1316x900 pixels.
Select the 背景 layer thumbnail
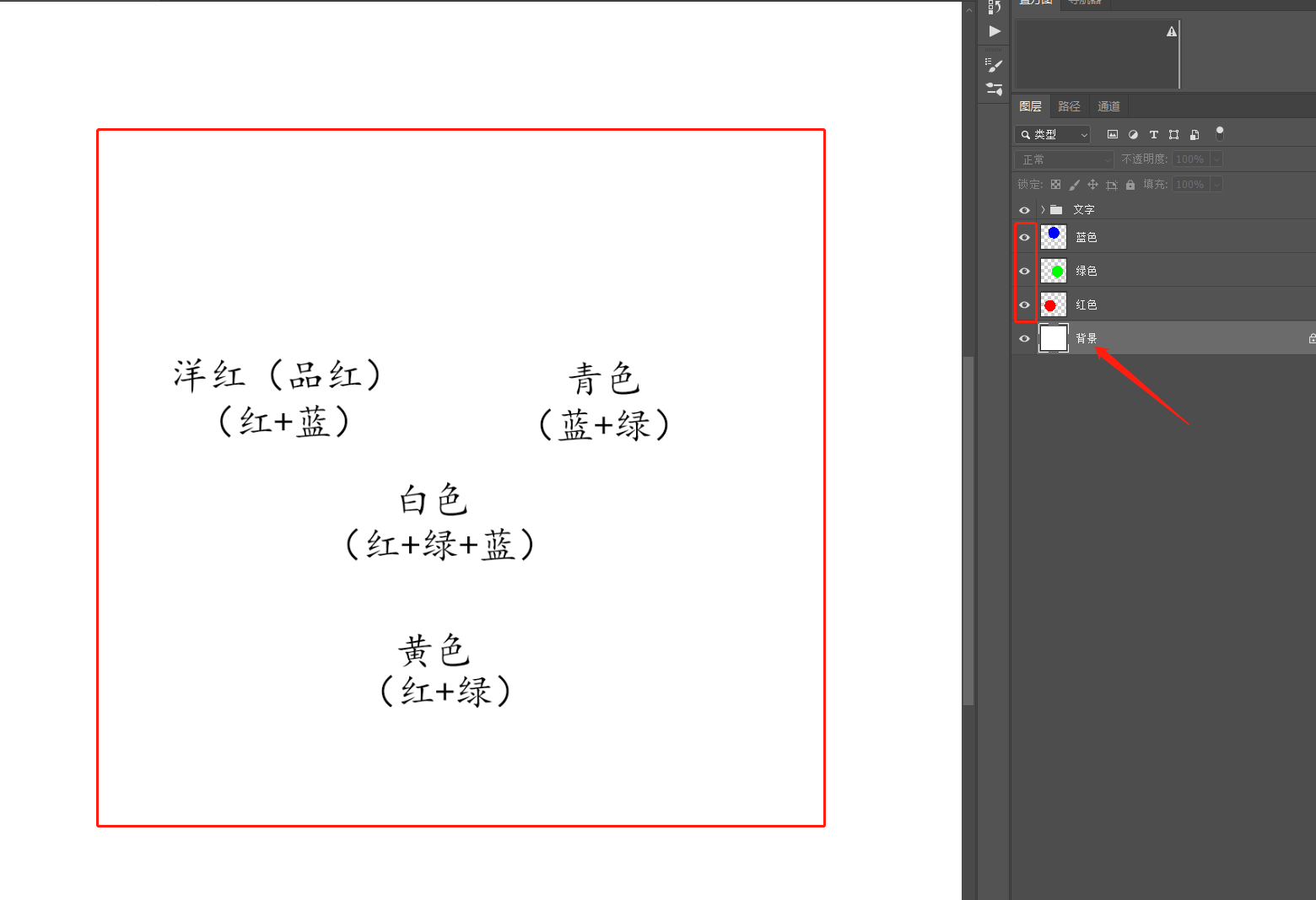click(x=1054, y=338)
